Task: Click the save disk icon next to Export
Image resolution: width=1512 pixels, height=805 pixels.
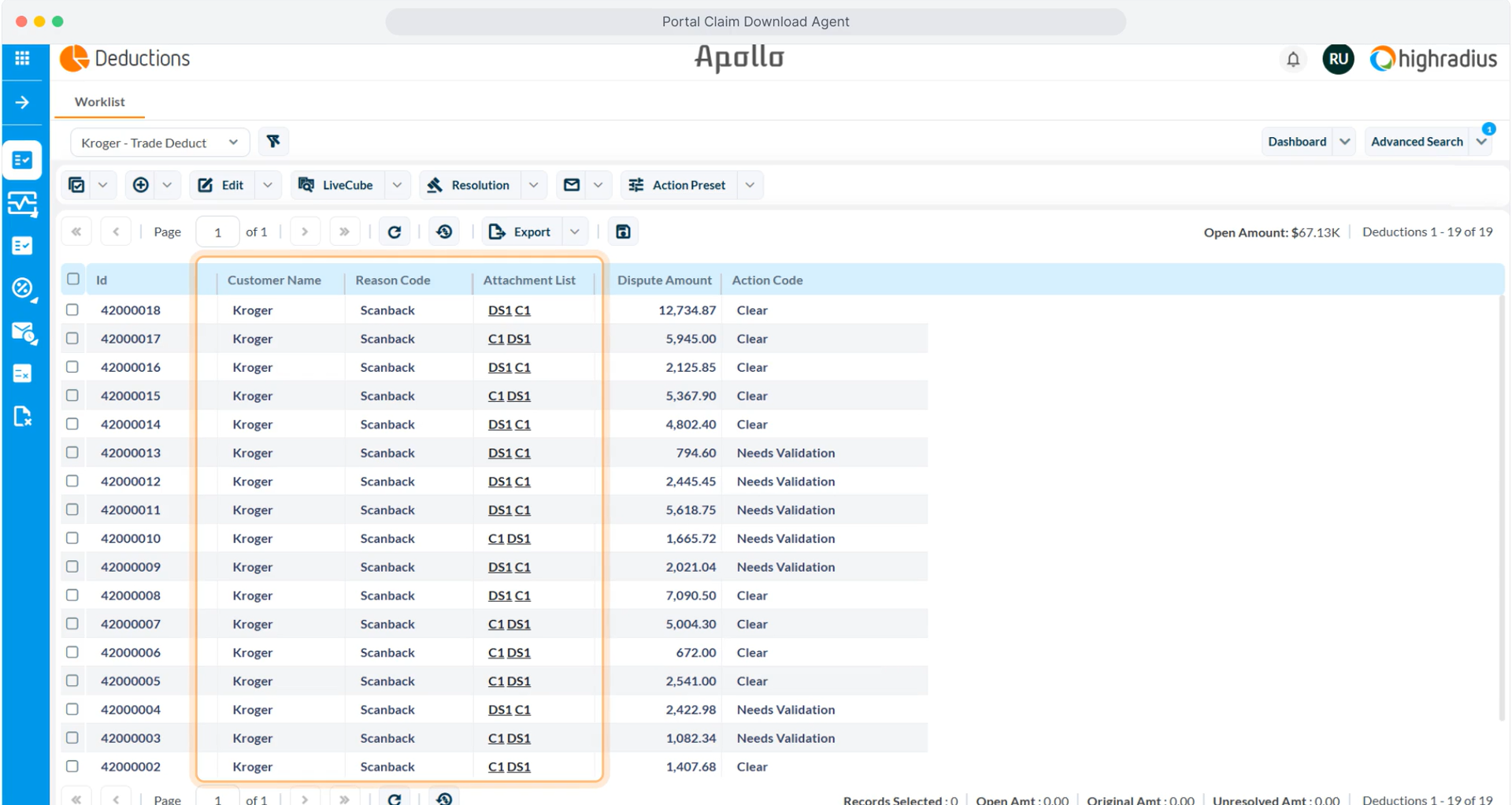Action: pyautogui.click(x=623, y=232)
